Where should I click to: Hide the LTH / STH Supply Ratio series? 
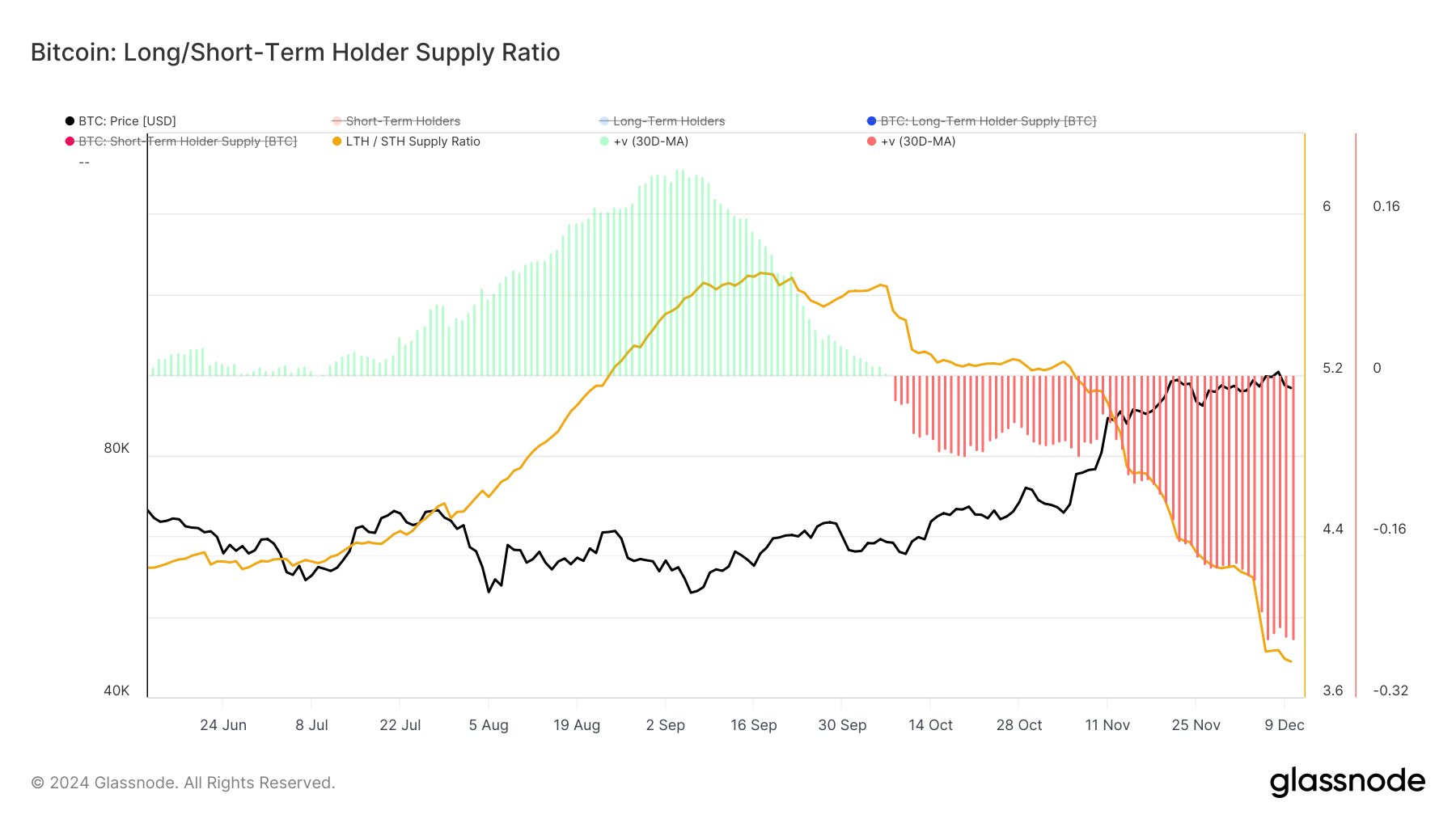(406, 141)
